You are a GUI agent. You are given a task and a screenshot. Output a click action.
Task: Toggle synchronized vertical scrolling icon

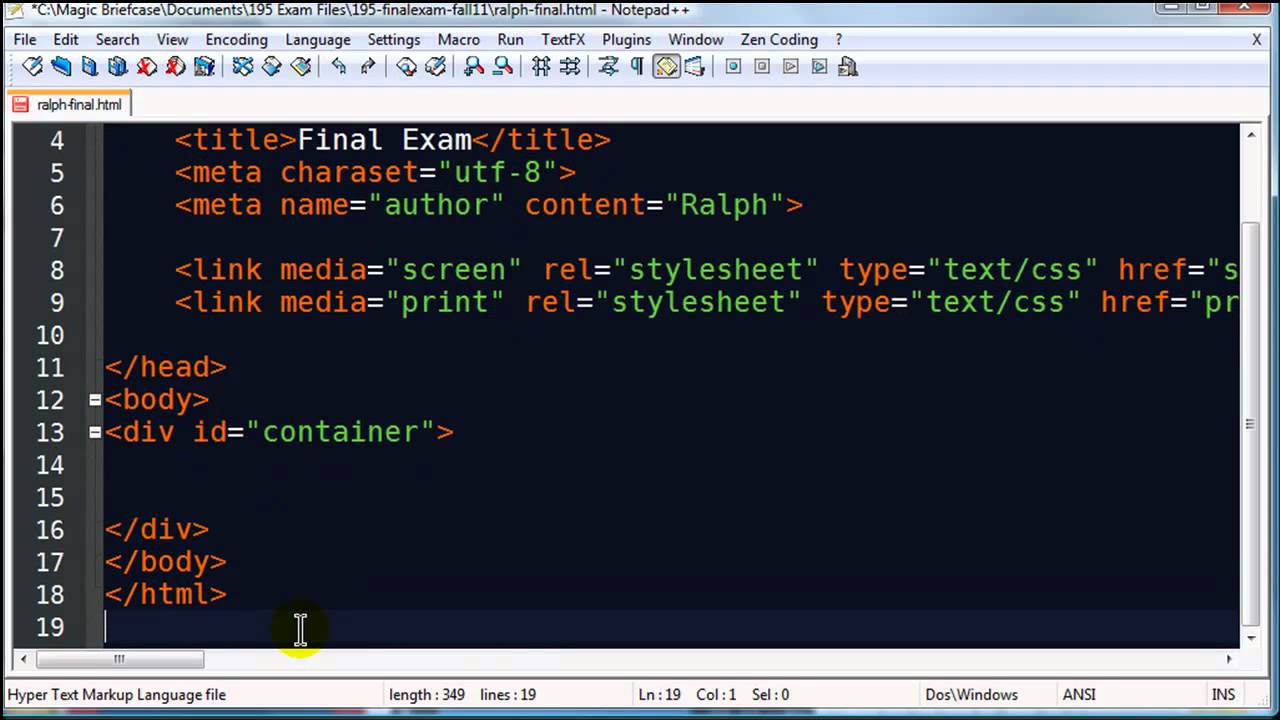click(x=541, y=67)
